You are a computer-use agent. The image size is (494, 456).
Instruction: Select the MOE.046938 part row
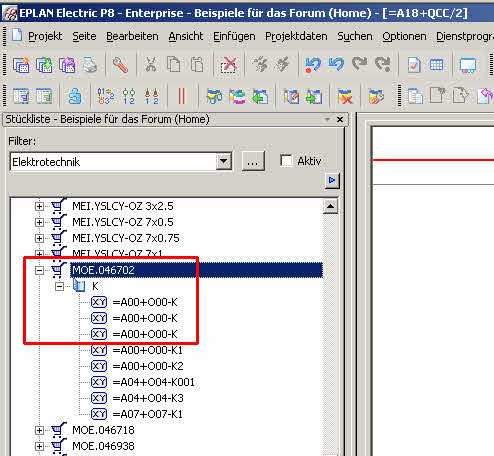[x=103, y=446]
